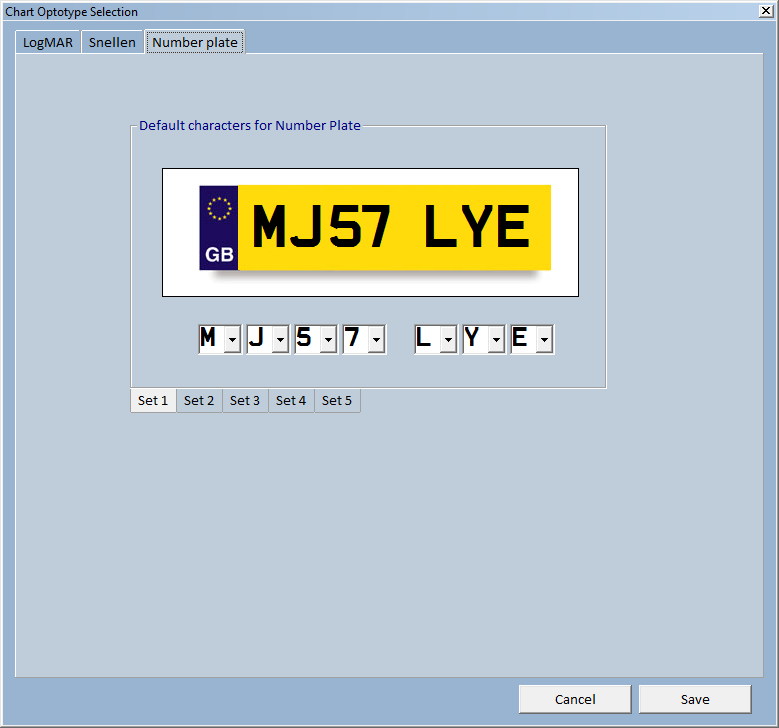The image size is (779, 728).
Task: Expand the dropdown arrow for character E
Action: (x=545, y=339)
